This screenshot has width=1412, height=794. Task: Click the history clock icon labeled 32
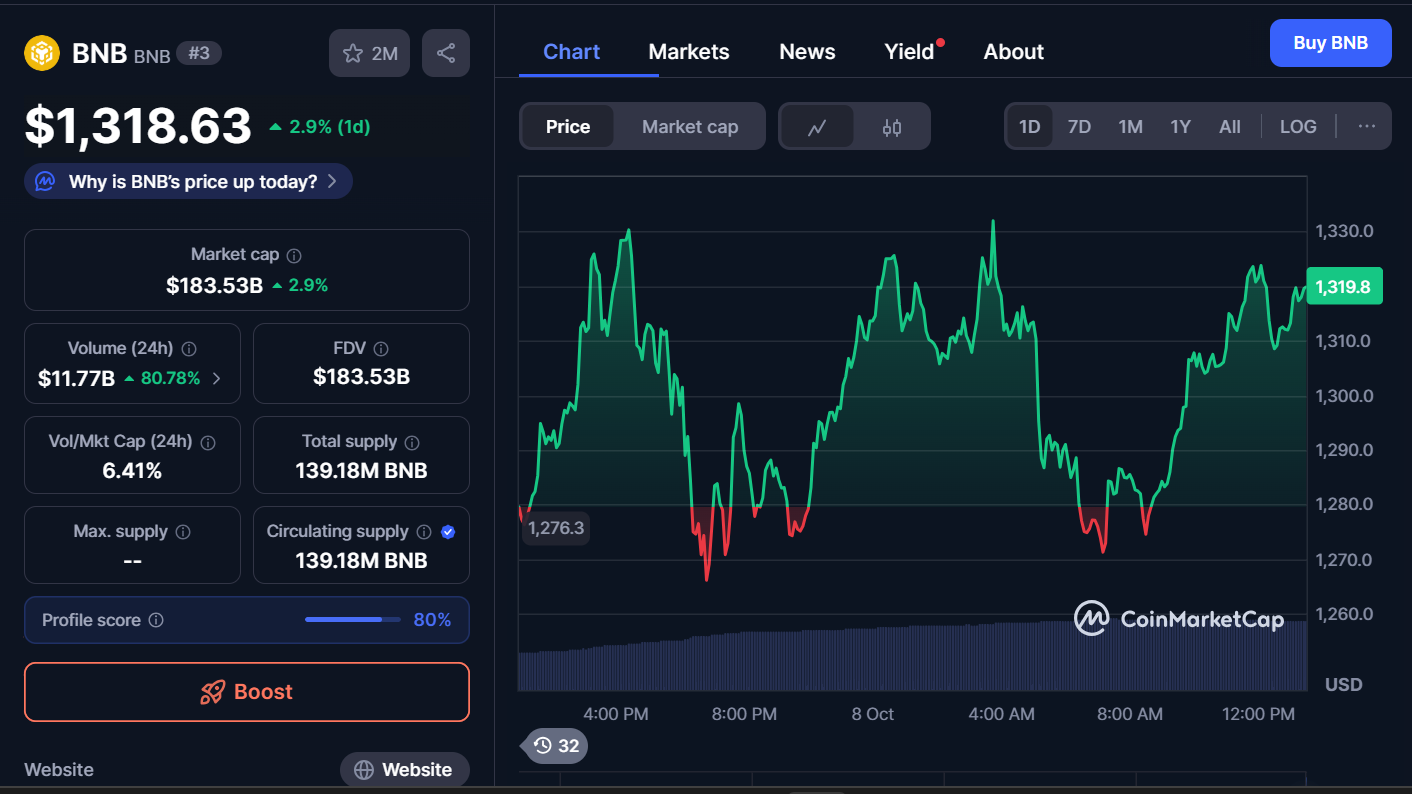click(556, 745)
